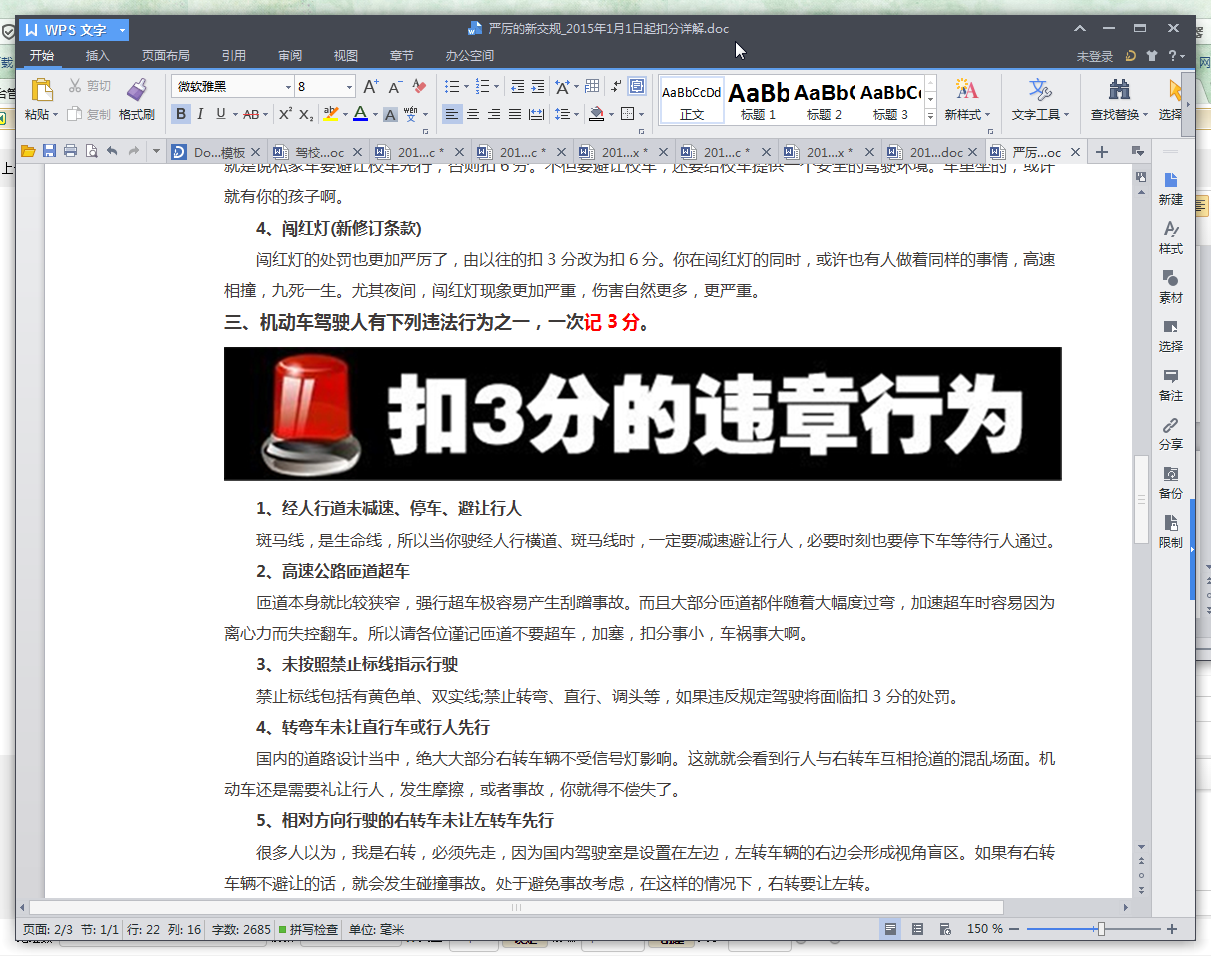Screen dimensions: 1211x956
Task: Click 素材 (Materials) in the right sidebar
Action: (x=1170, y=286)
